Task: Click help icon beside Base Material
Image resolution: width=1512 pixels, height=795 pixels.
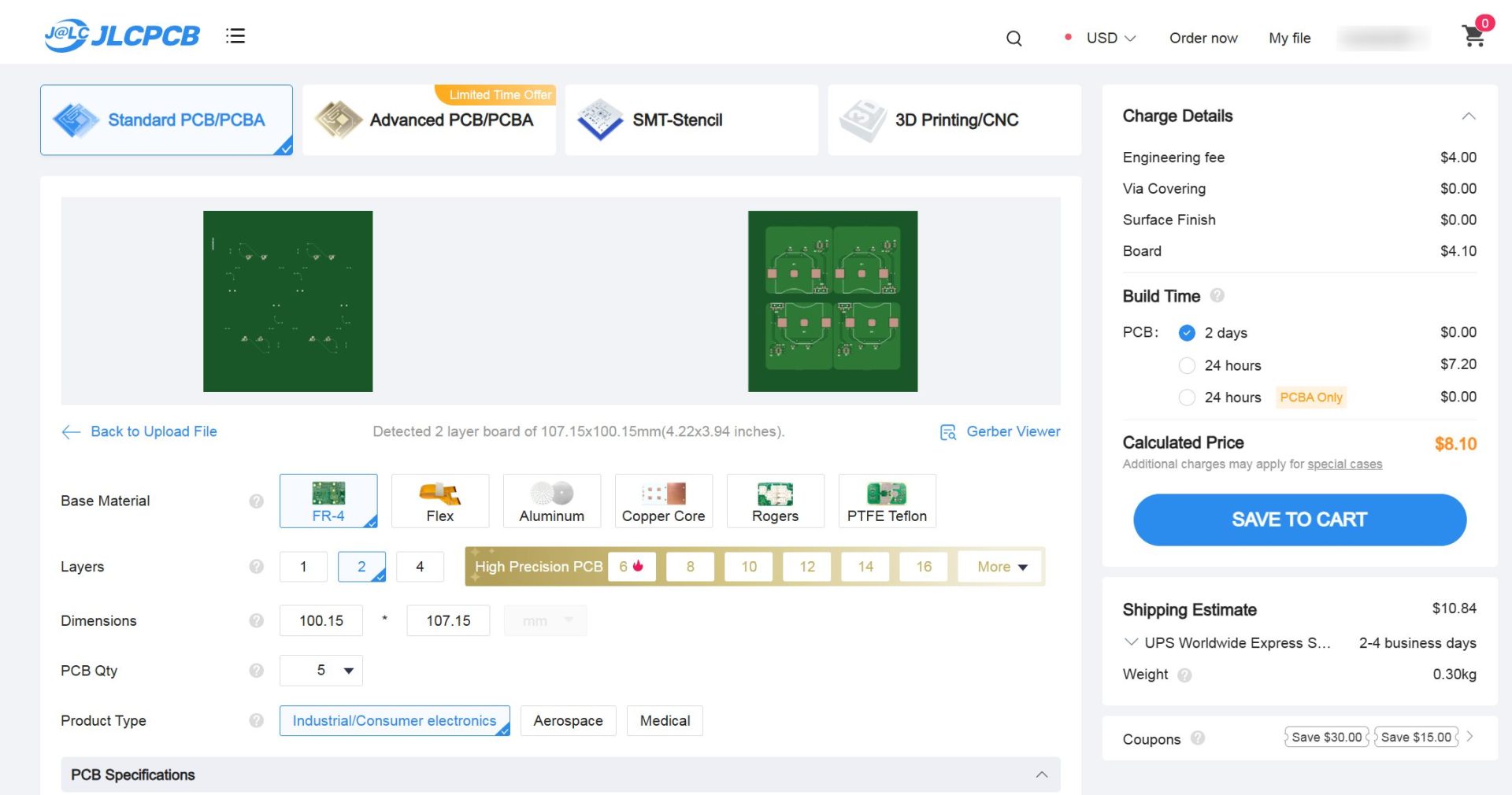Action: click(256, 501)
